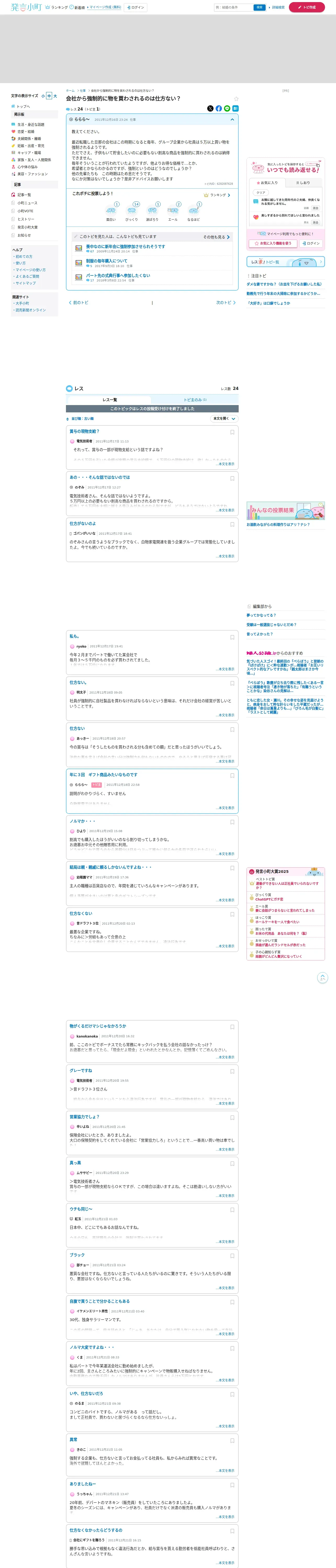336x1568 pixels.
Task: Open the しおり tab in the sidebar promo
Action: point(303,183)
